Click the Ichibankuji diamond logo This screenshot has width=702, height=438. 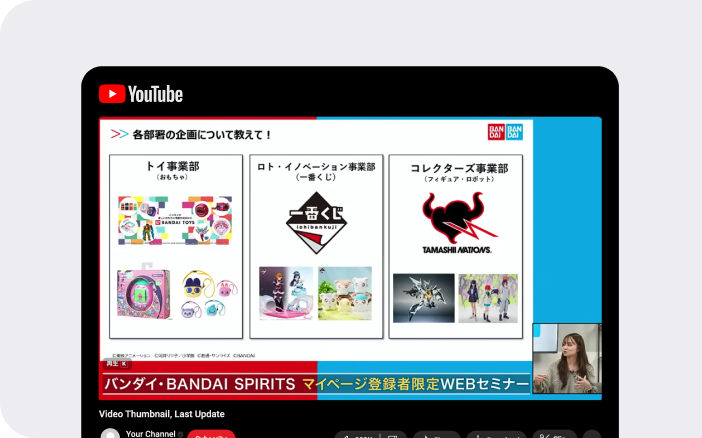tap(317, 223)
